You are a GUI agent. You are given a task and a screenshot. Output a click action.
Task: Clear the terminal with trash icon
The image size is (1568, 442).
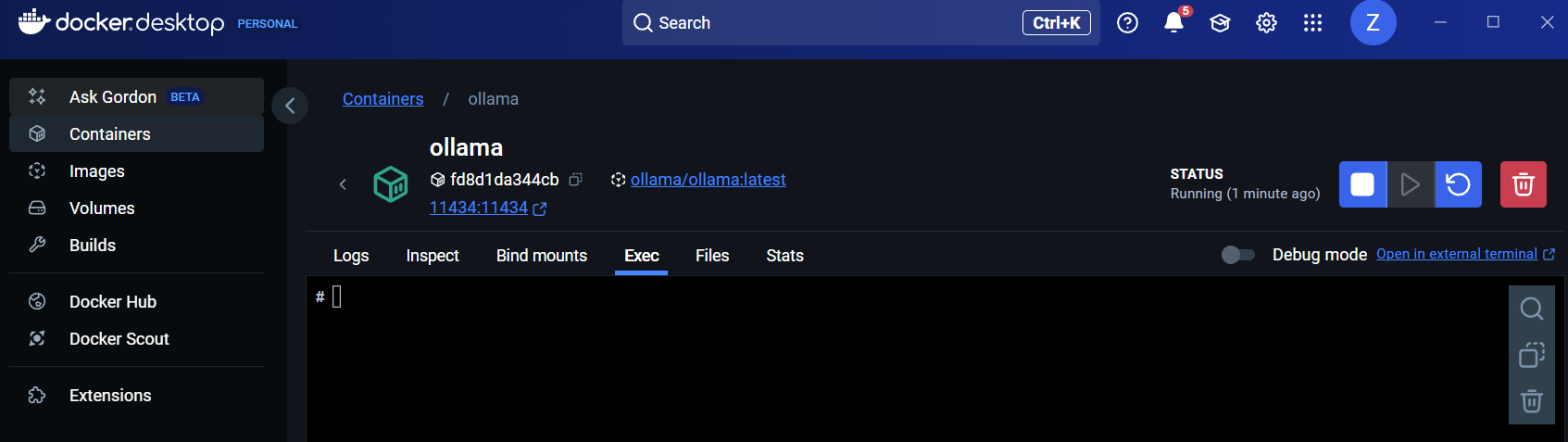tap(1532, 401)
